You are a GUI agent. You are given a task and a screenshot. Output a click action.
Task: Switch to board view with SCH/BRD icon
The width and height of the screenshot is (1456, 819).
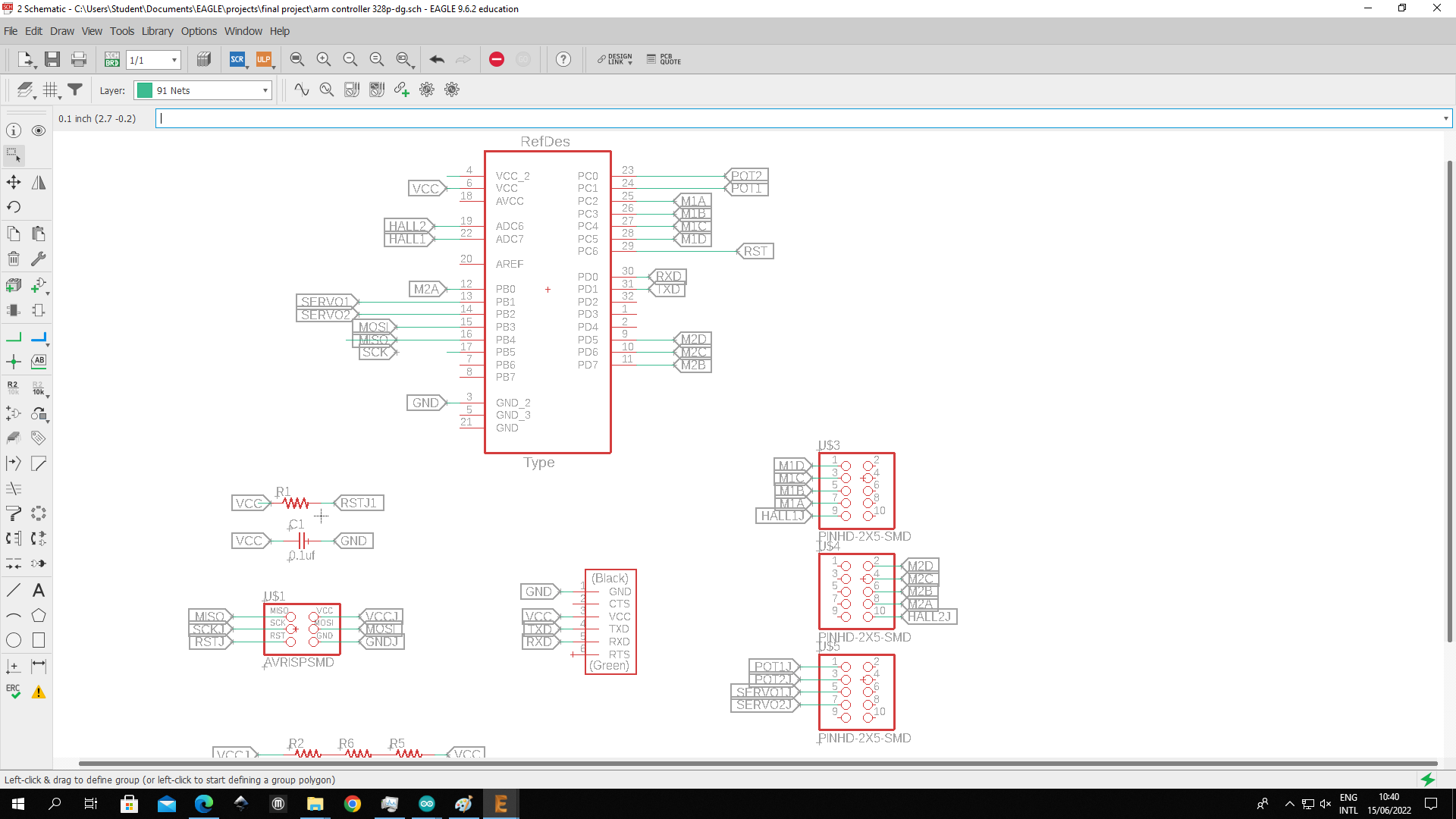112,59
